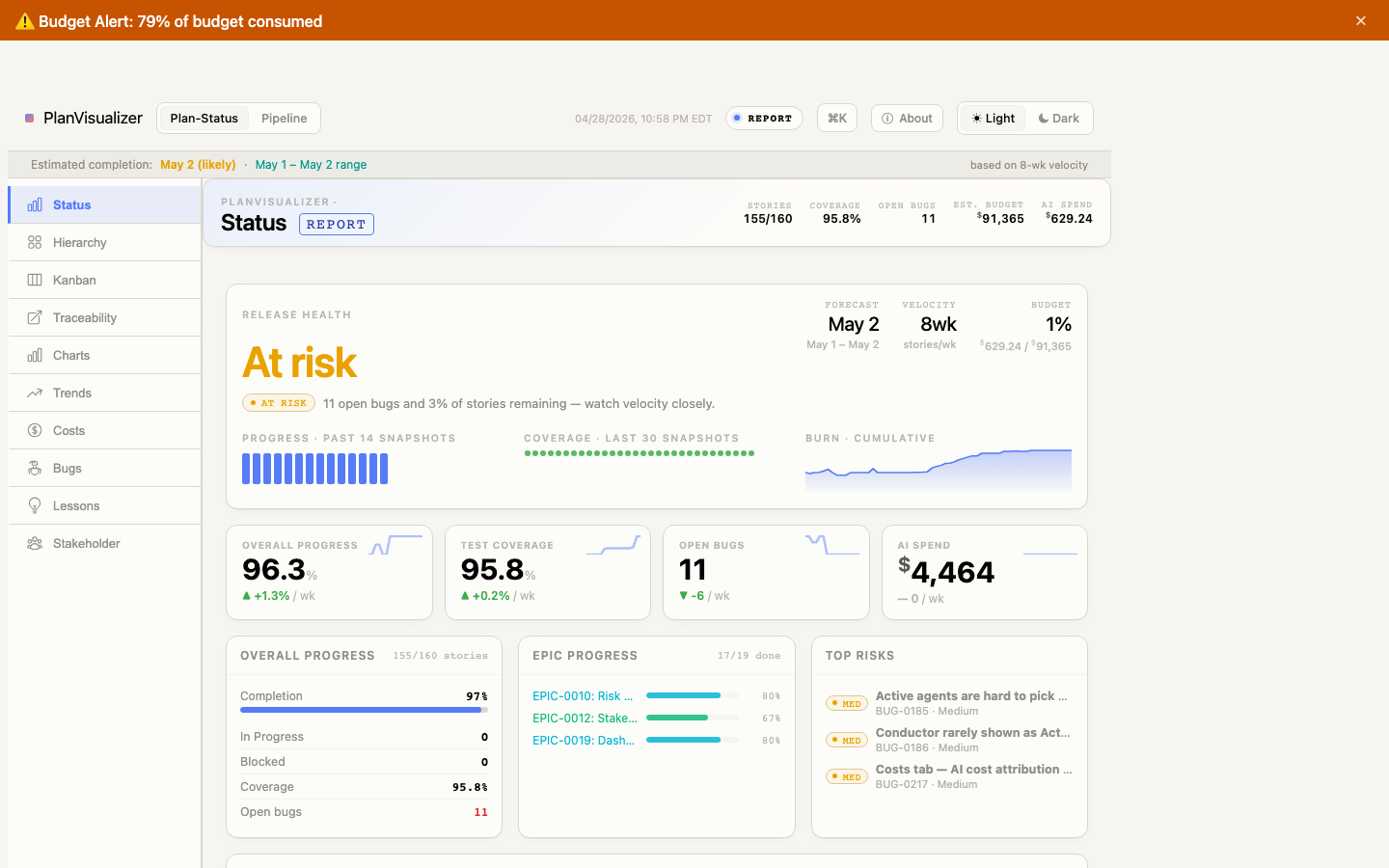Click the Overall Progress 96.3% card

(x=329, y=572)
